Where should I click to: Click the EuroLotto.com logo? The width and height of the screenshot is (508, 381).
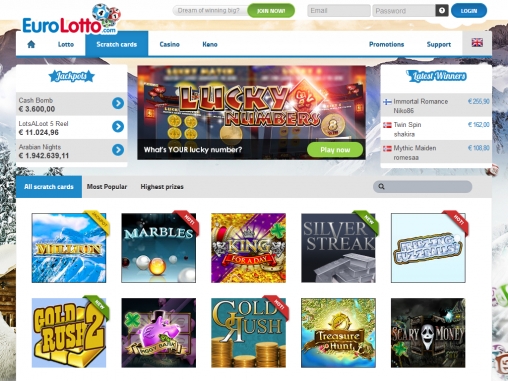click(71, 20)
